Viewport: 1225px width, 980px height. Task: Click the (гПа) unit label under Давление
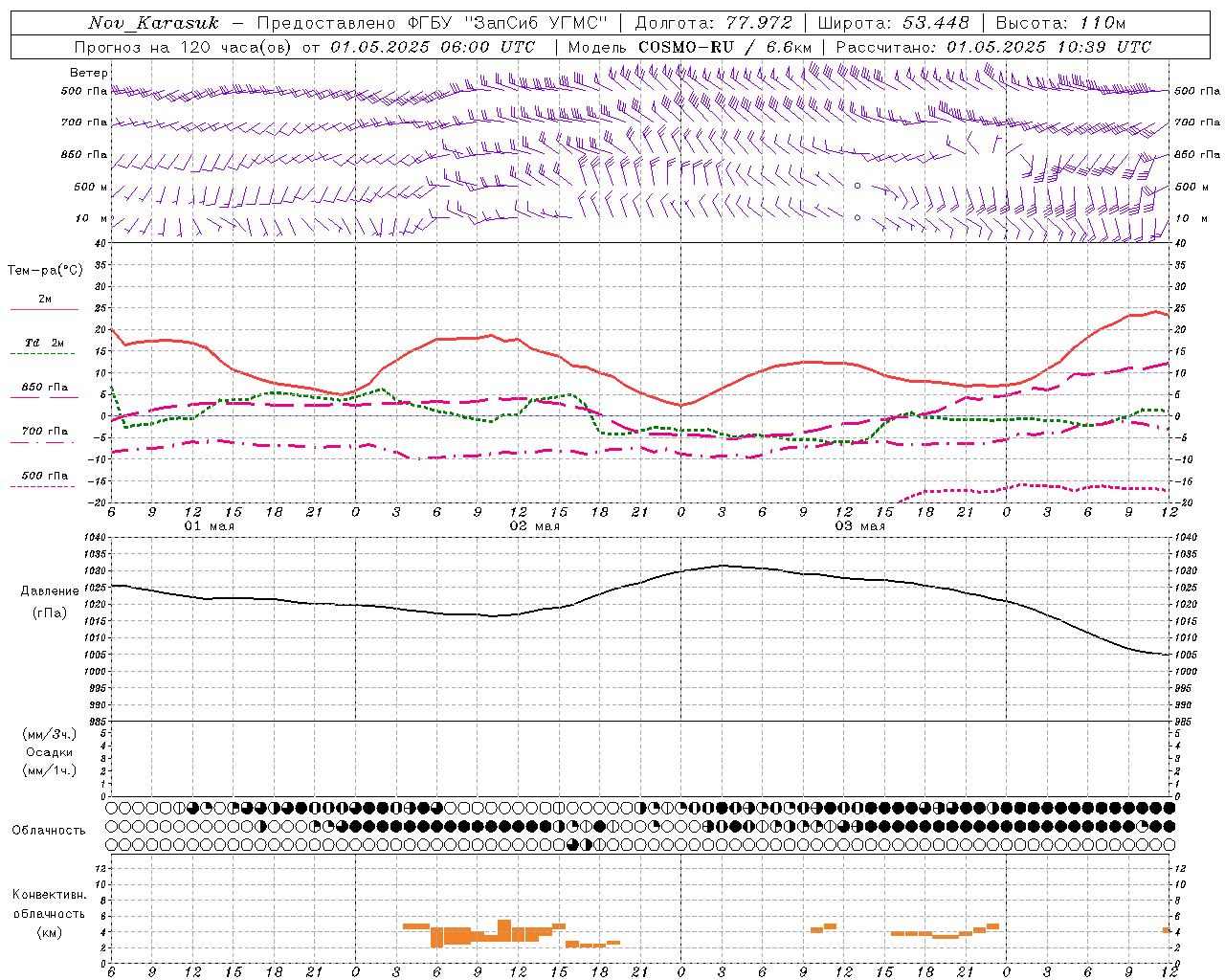(50, 612)
